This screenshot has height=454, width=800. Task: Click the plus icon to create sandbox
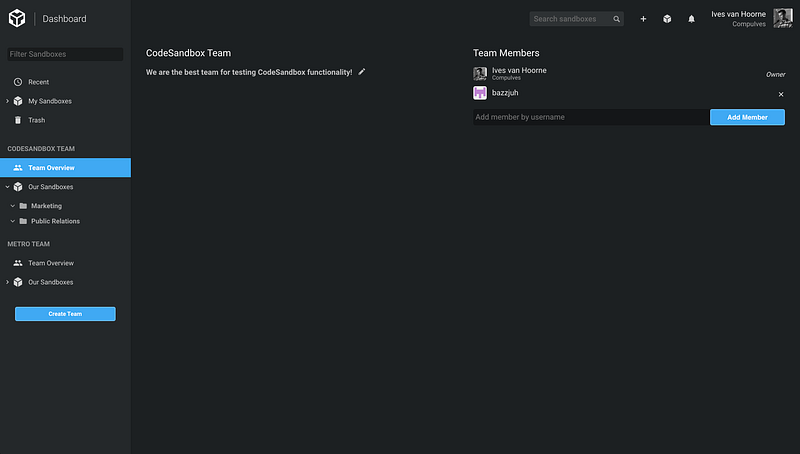(x=643, y=19)
